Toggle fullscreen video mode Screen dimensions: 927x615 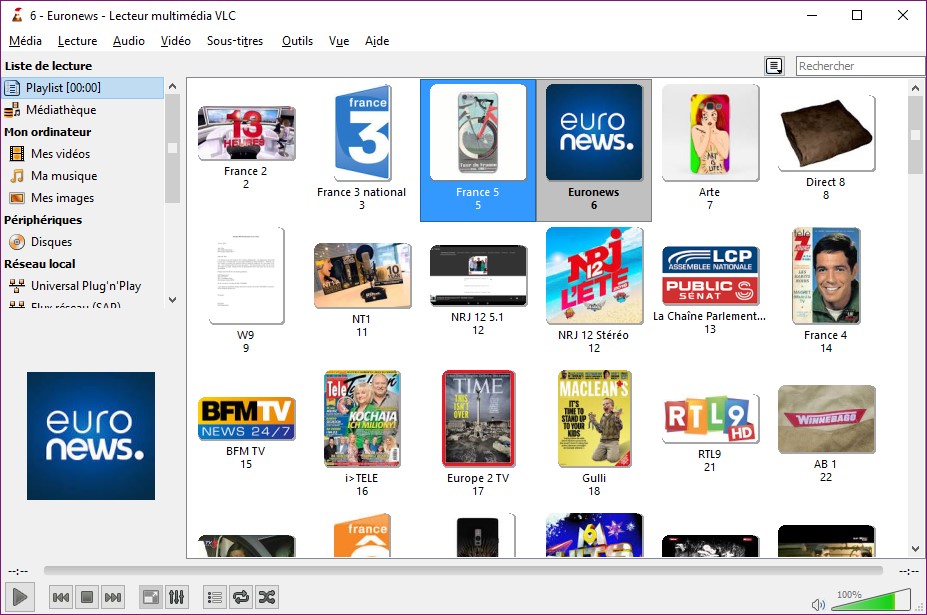(x=149, y=598)
